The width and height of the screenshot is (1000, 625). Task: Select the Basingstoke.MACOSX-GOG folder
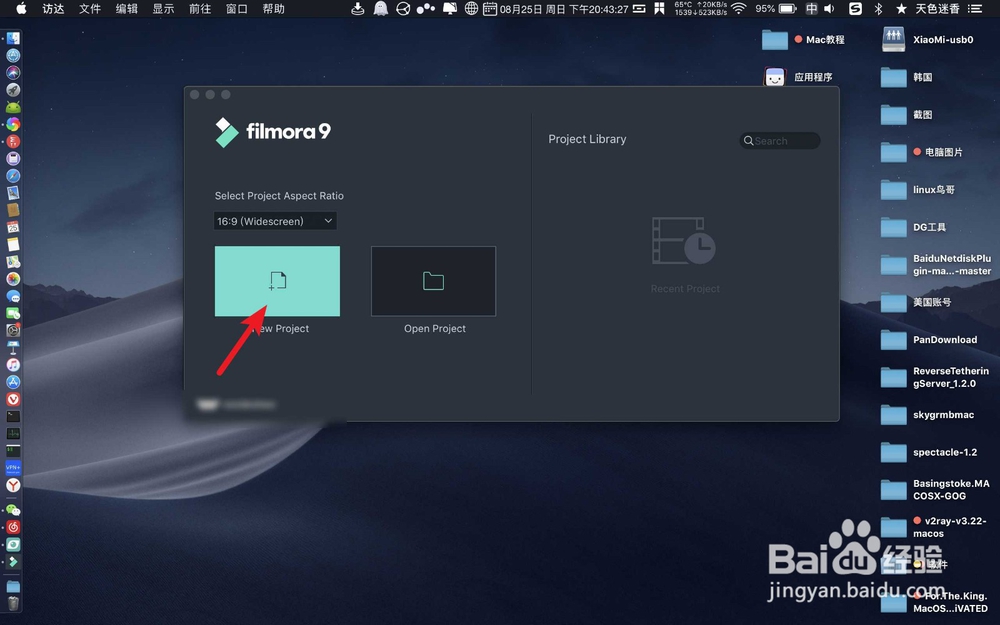[x=936, y=490]
